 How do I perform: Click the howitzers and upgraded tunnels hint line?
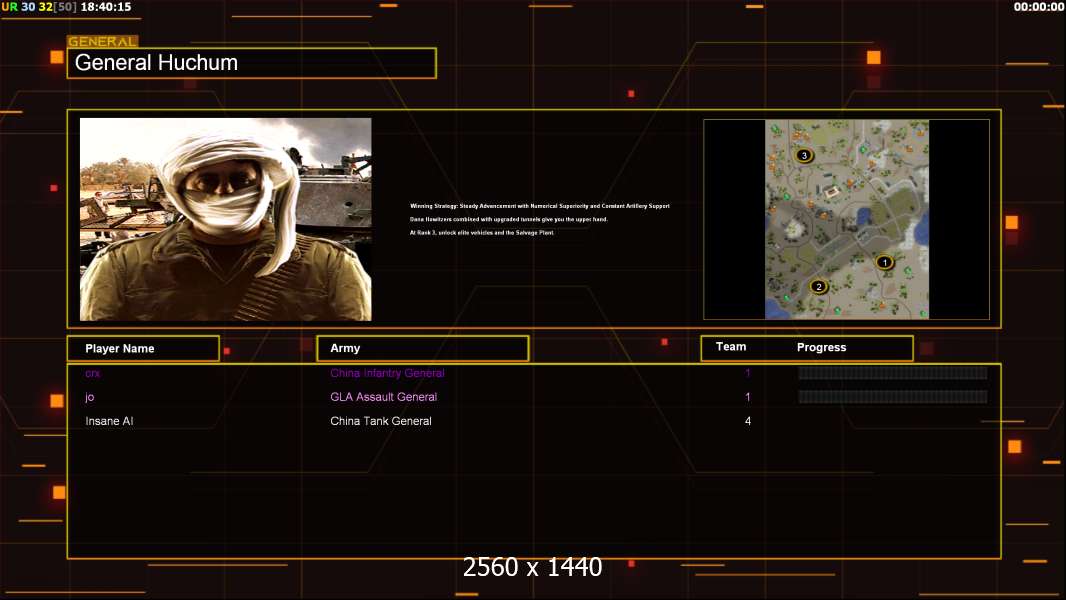tap(509, 219)
